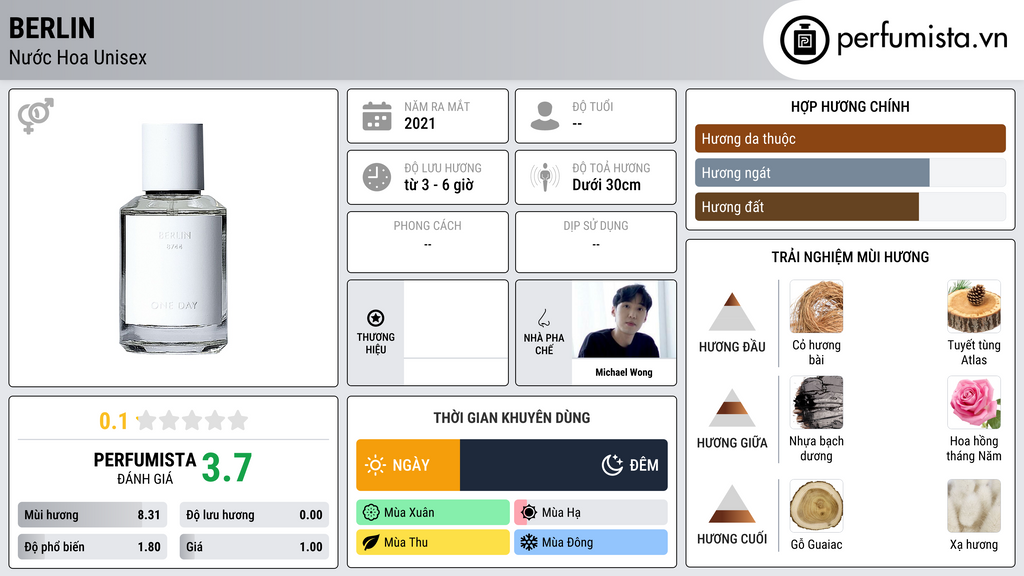Select the Ngày orange time segment
This screenshot has height=576, width=1024.
(408, 465)
